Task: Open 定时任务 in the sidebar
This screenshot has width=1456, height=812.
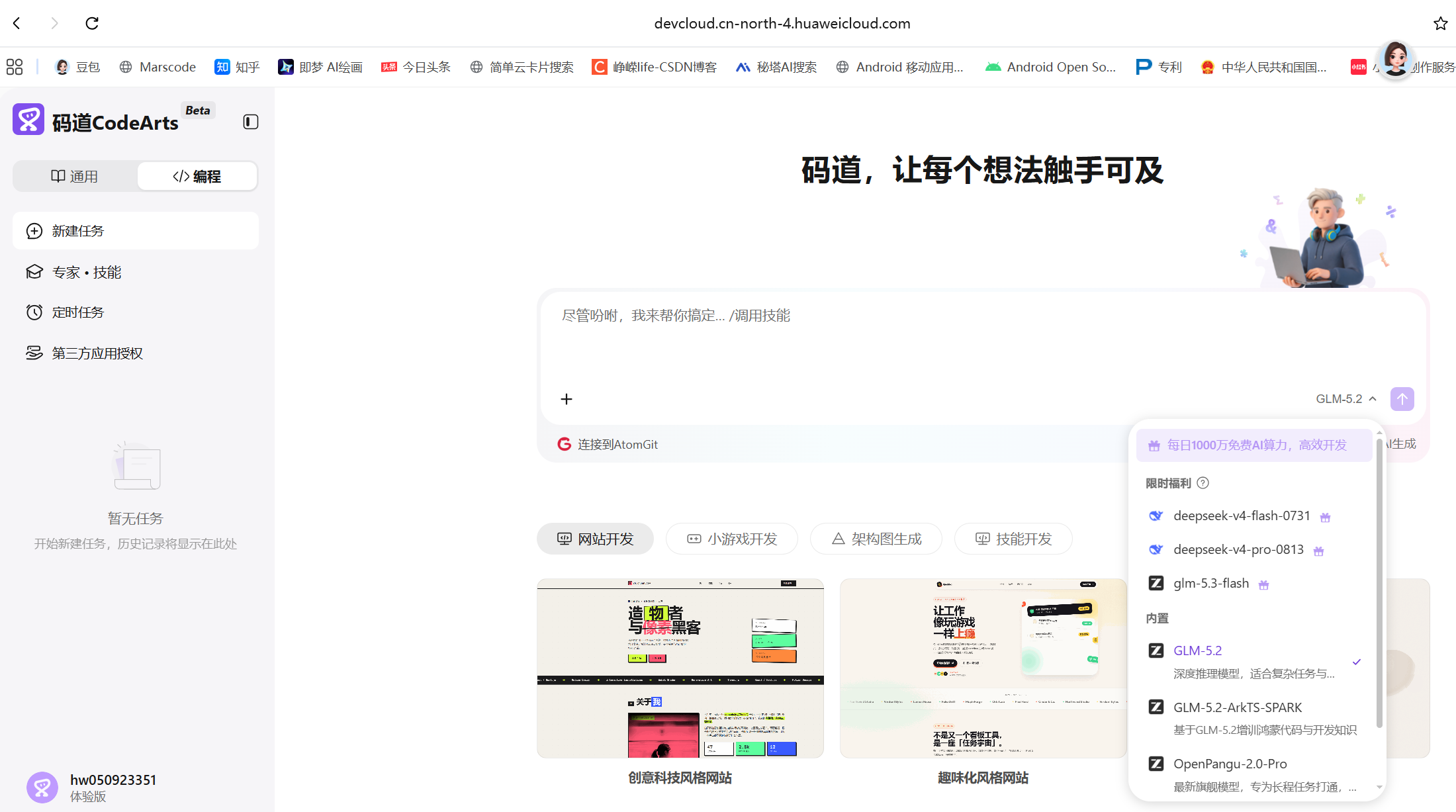Action: tap(136, 312)
